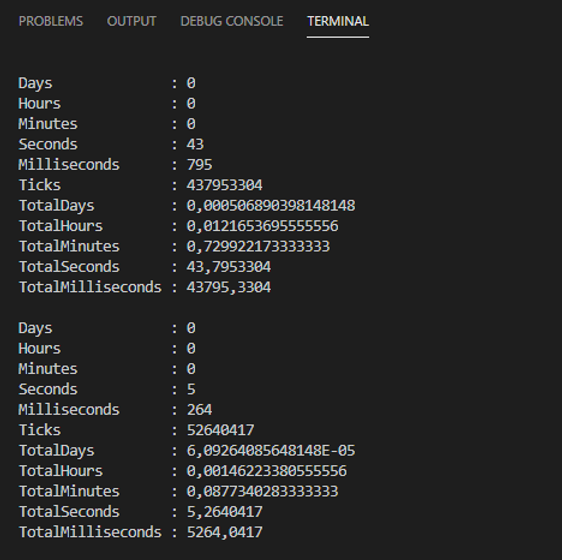Click the Milliseconds value 264
Screen dimensions: 562x560
(x=200, y=410)
